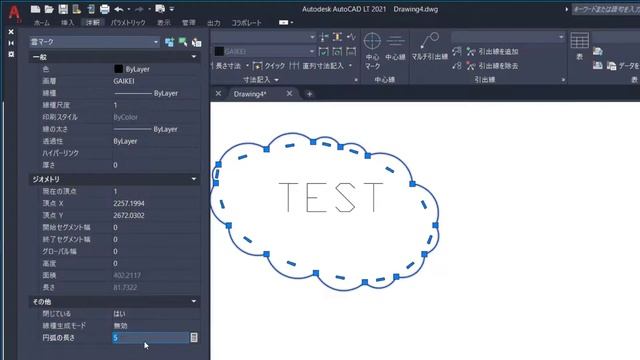Click the Select Objects icon in Properties

183,42
